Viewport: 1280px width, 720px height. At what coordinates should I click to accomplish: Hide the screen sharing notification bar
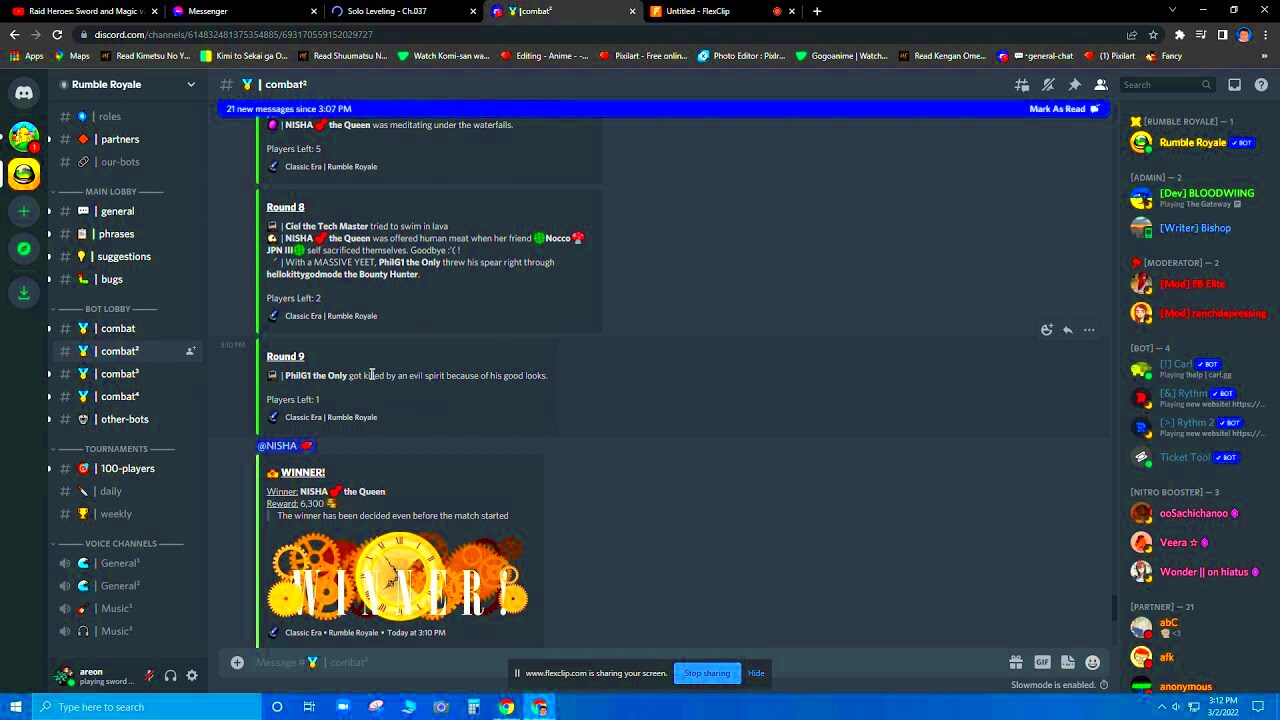pos(756,673)
